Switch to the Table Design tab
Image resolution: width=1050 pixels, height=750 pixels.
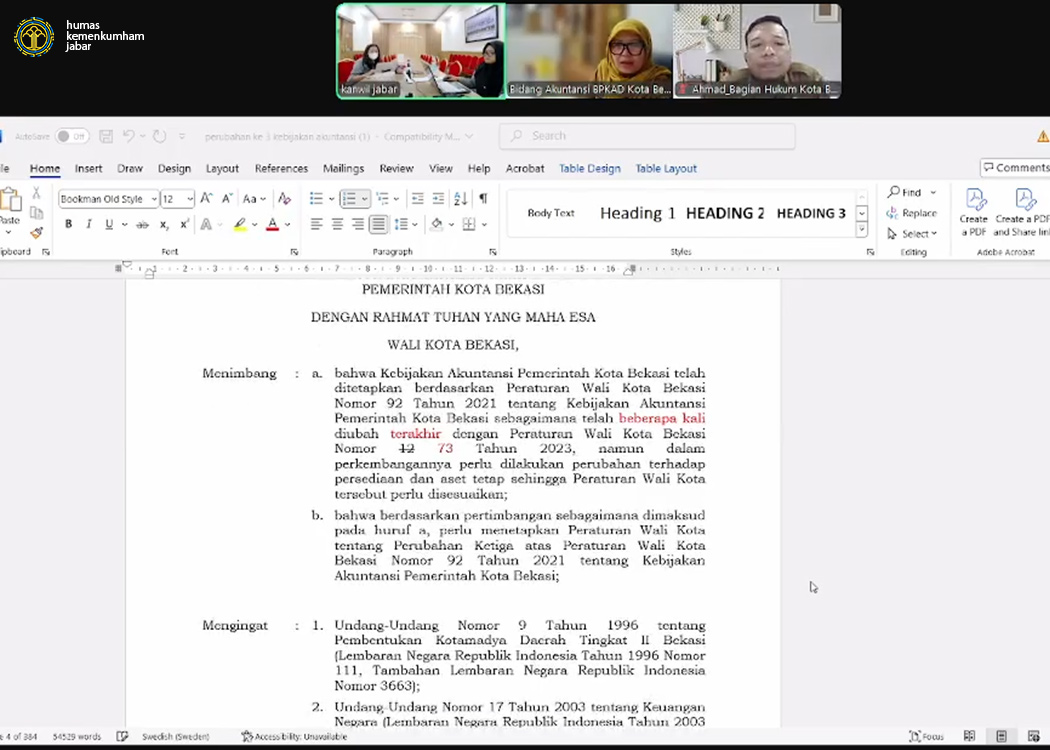(x=589, y=169)
